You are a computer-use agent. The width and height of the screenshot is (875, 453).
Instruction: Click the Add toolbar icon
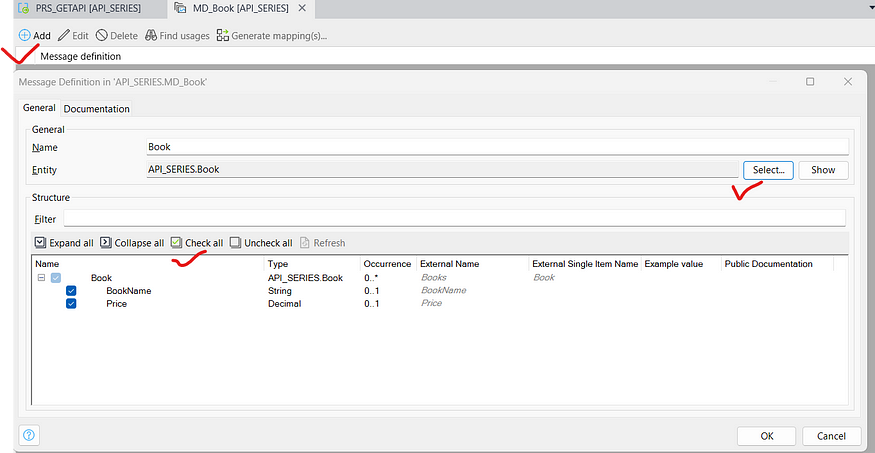click(24, 36)
